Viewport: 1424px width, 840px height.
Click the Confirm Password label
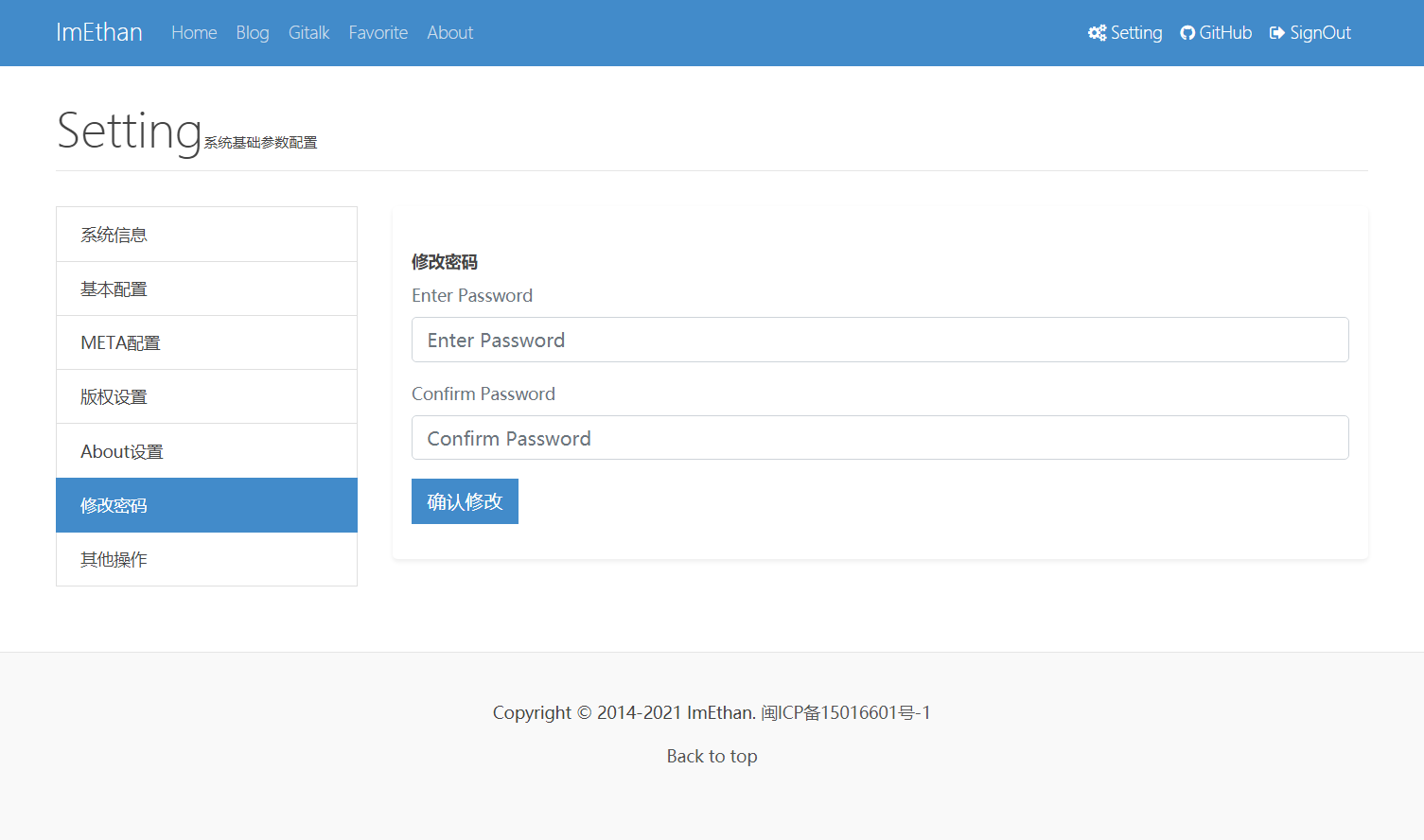[x=483, y=394]
